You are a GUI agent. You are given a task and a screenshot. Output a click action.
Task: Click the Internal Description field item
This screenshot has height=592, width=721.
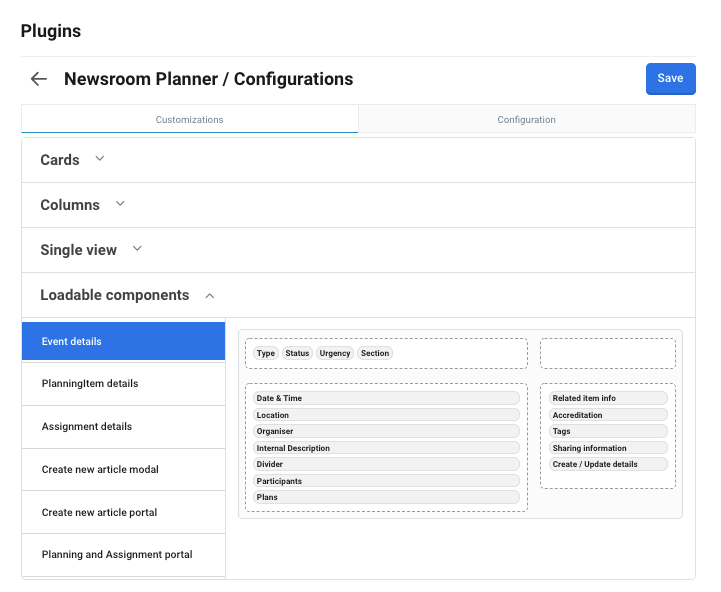(x=386, y=448)
